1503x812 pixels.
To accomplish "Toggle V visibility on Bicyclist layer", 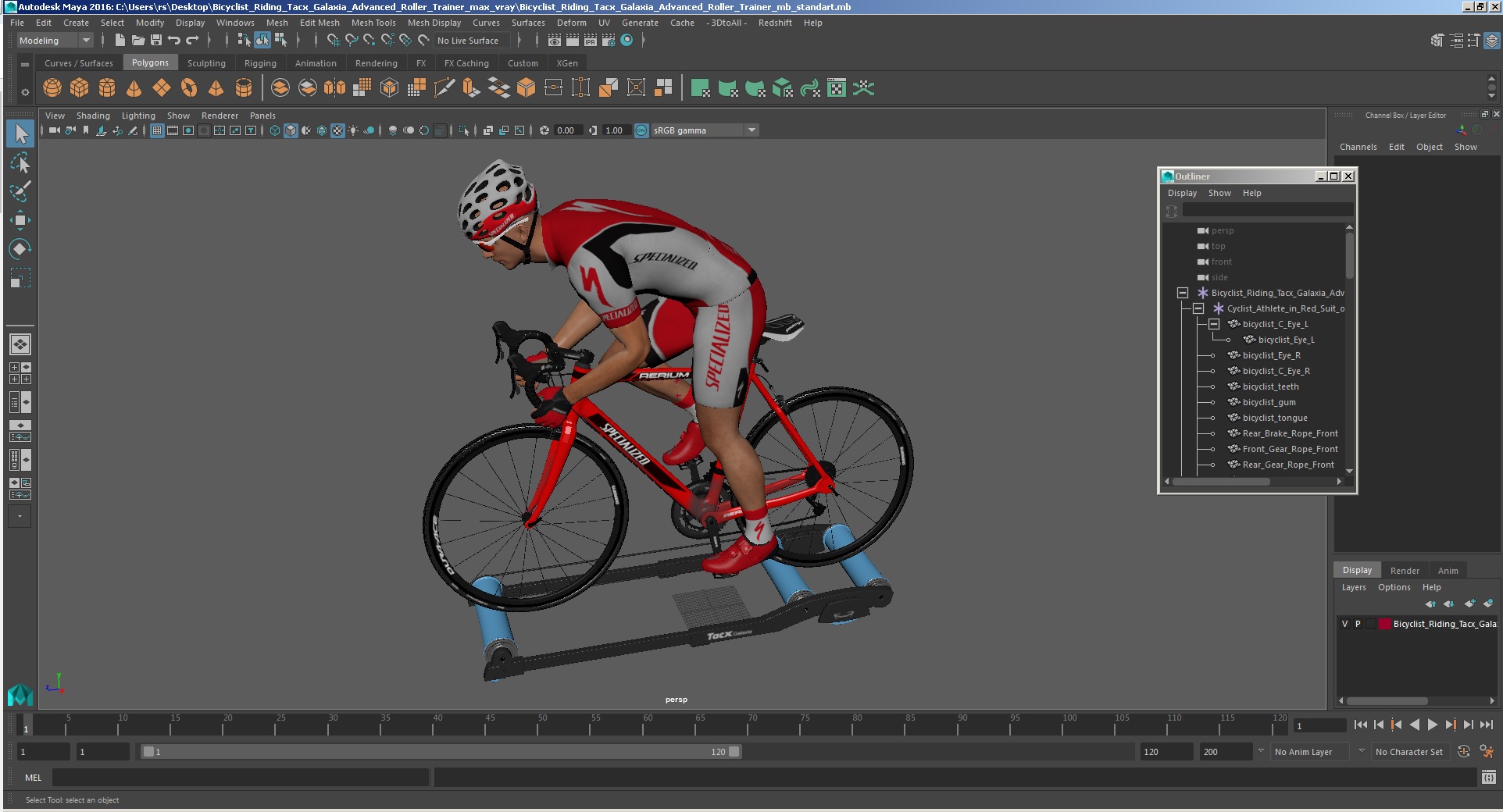I will coord(1344,624).
